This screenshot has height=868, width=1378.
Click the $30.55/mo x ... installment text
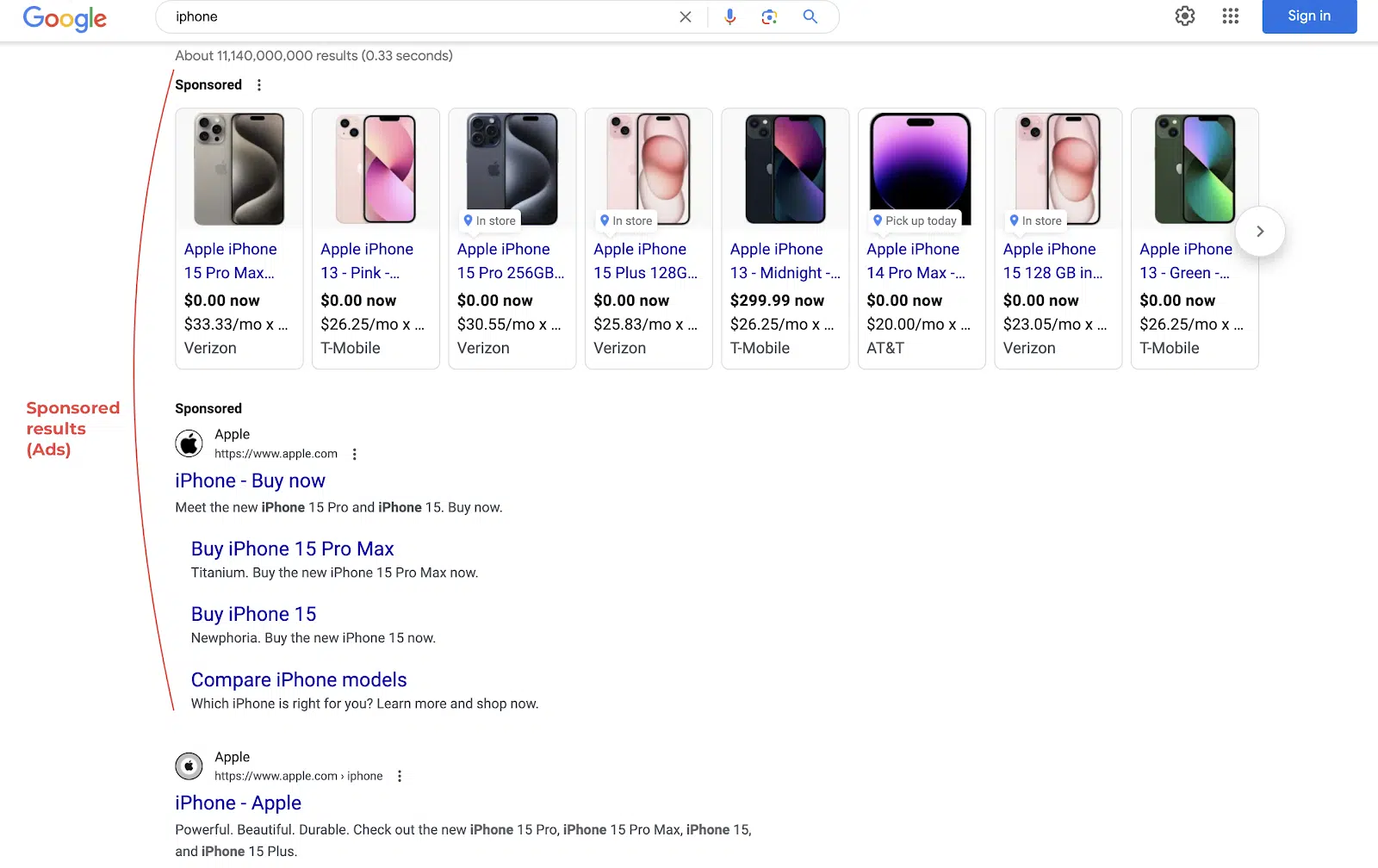coord(509,325)
